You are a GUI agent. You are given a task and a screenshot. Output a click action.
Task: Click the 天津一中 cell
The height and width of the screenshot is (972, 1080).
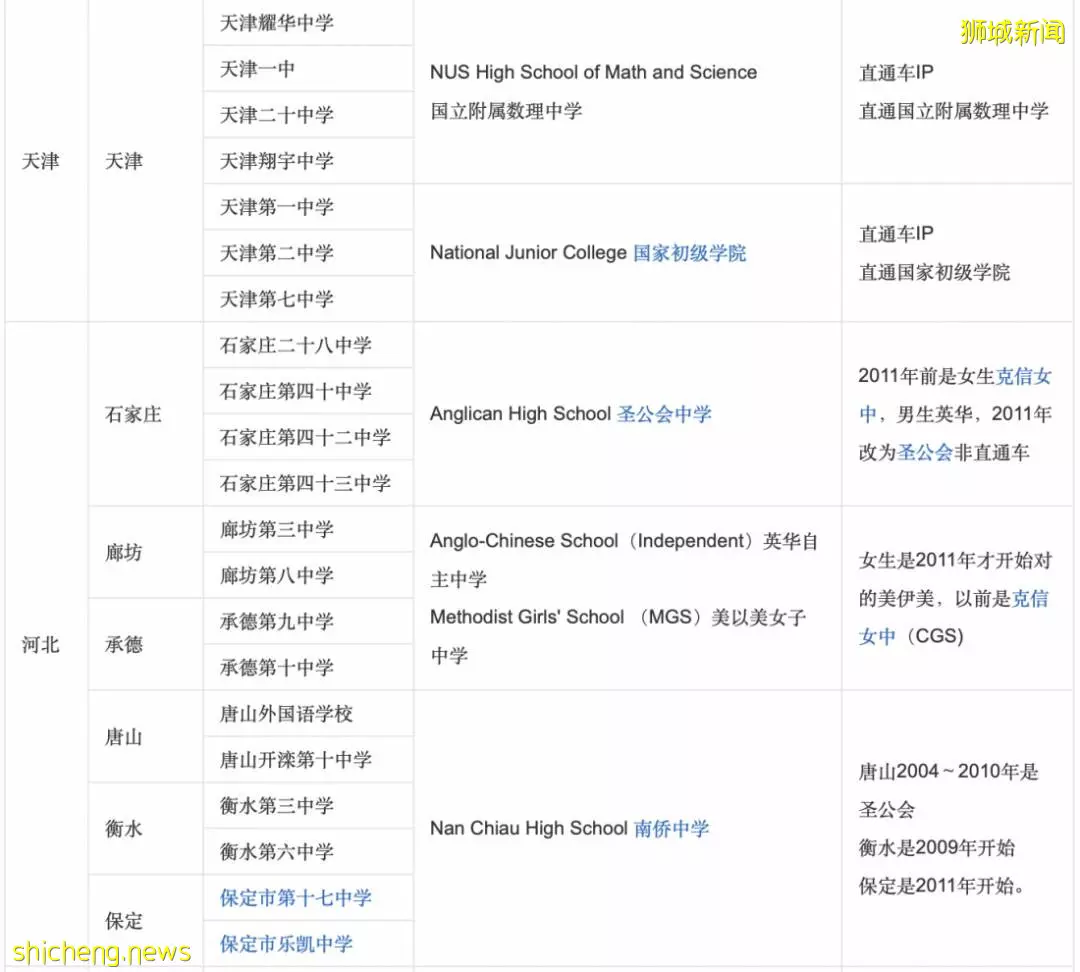(x=309, y=69)
